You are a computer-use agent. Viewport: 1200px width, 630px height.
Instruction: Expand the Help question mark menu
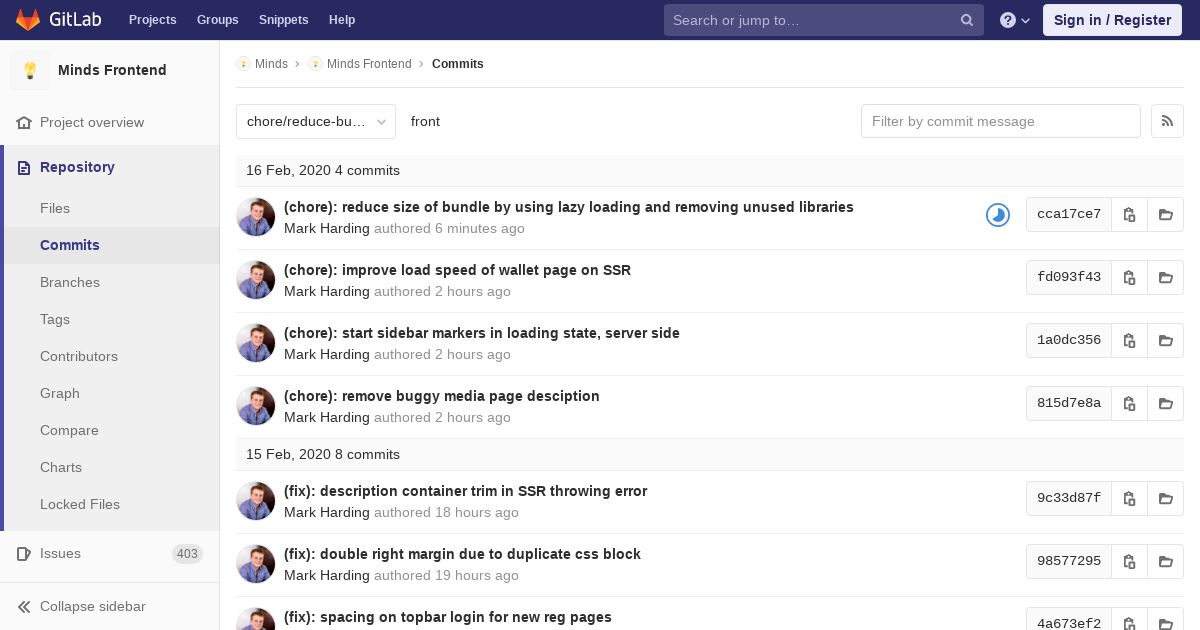click(x=1014, y=20)
